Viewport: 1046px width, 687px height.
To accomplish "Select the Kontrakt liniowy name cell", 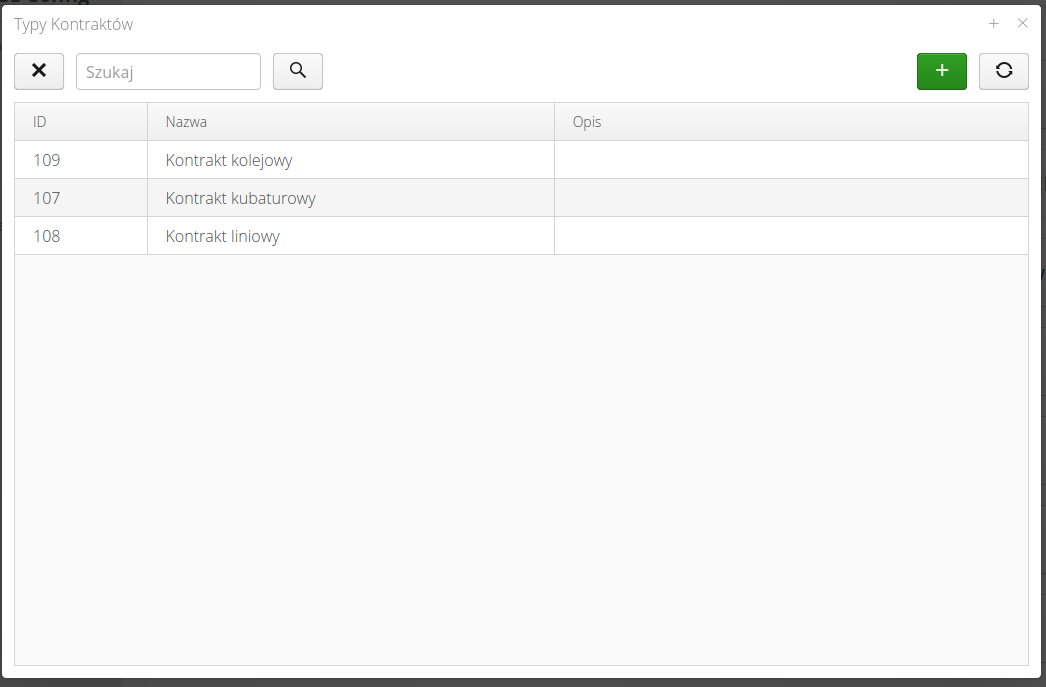I will coord(223,237).
